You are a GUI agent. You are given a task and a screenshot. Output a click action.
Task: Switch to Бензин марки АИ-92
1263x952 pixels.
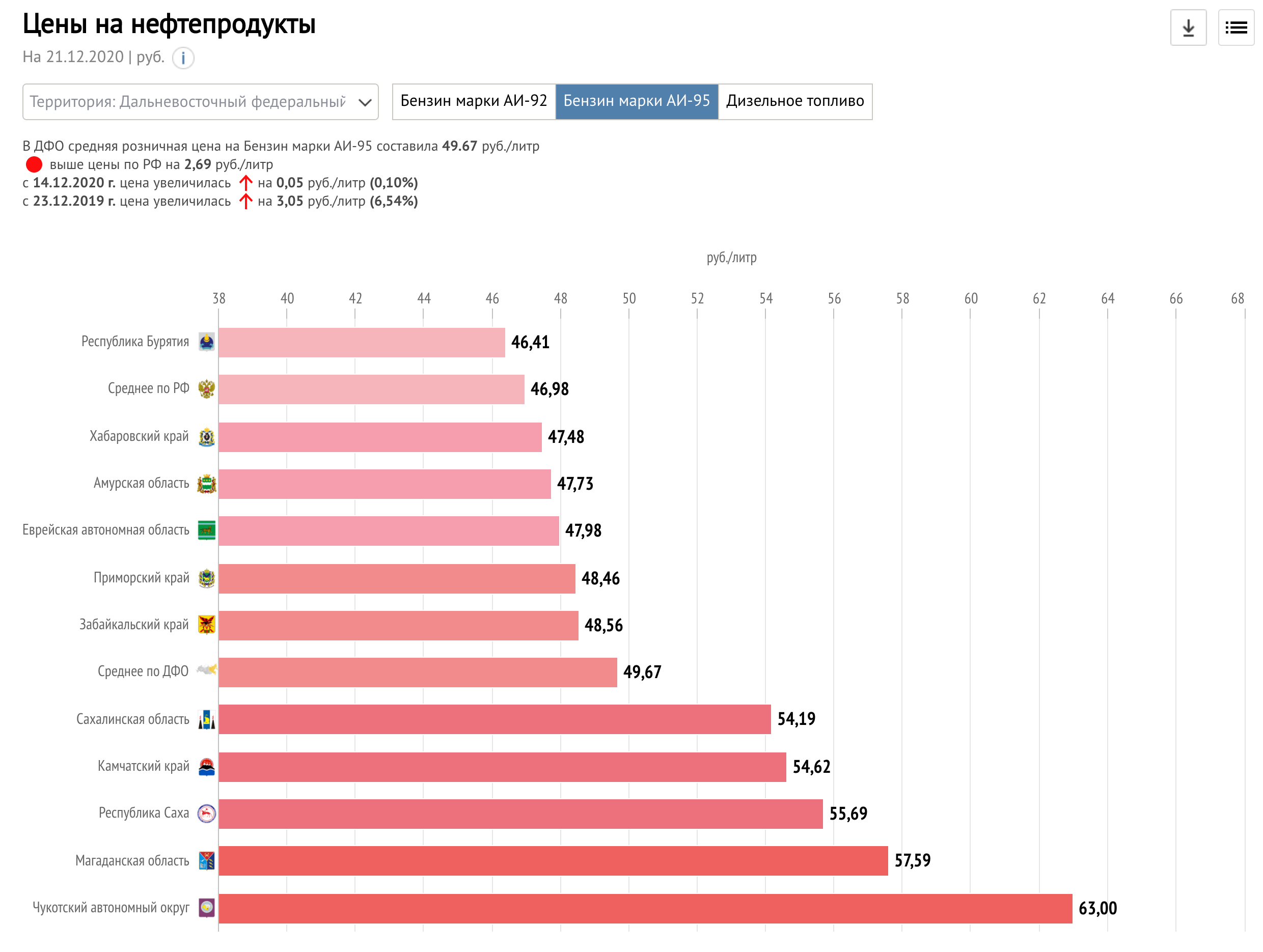pyautogui.click(x=473, y=102)
